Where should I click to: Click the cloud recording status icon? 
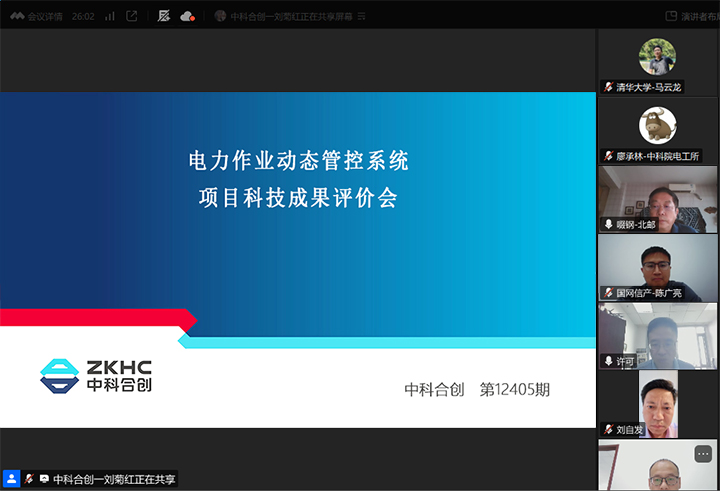(x=187, y=17)
